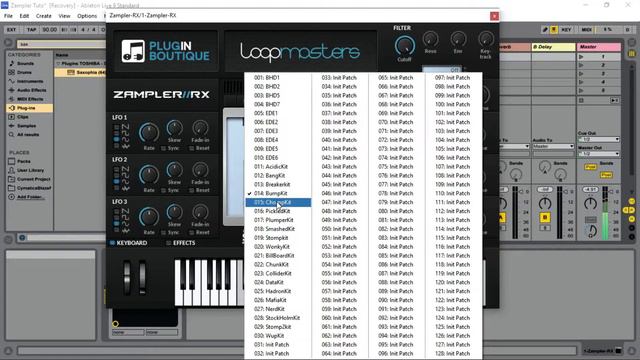This screenshot has width=640, height=360.
Task: Launch Master scene 1
Action: [x=581, y=56]
